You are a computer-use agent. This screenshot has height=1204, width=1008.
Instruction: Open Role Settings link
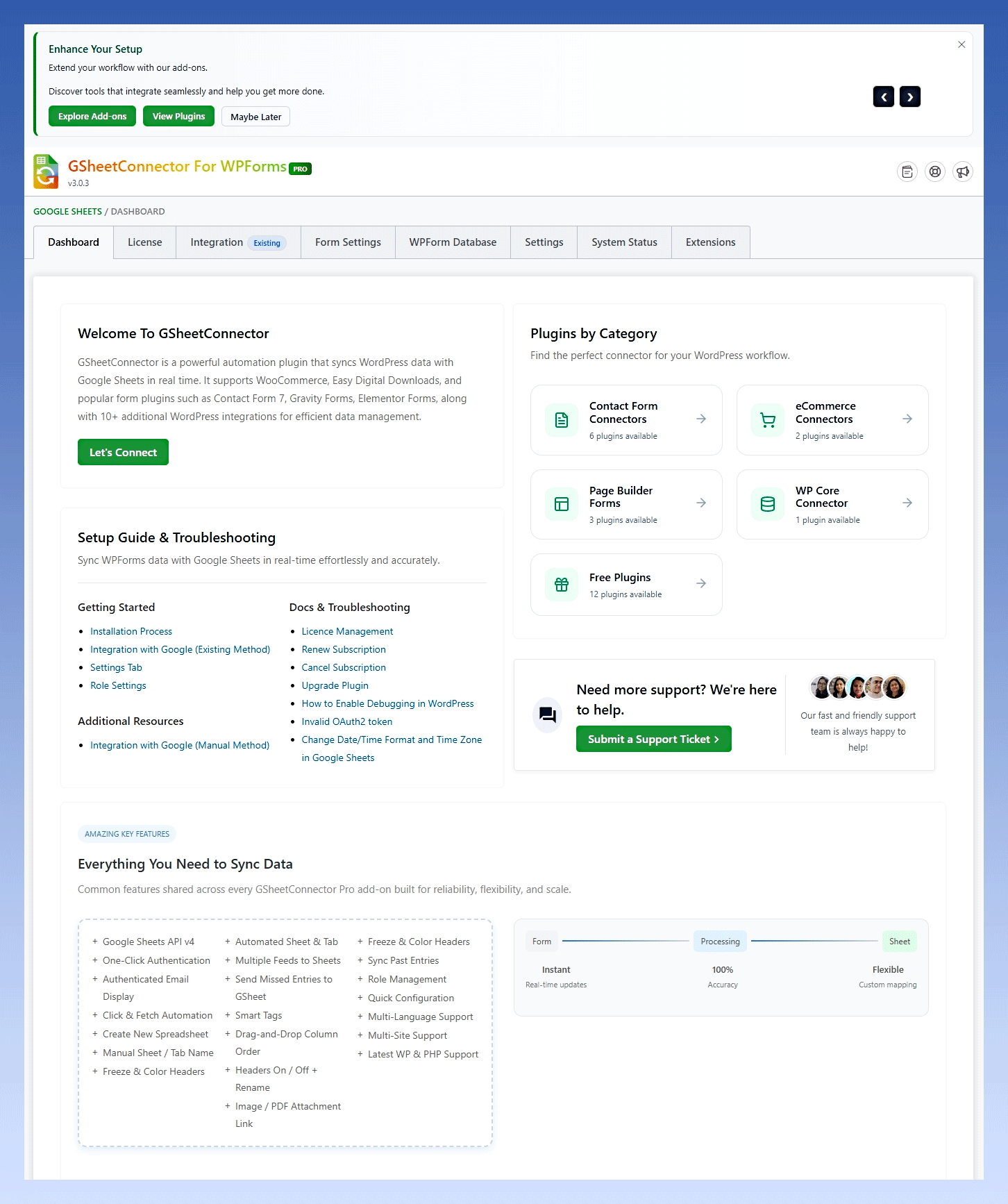tap(118, 685)
